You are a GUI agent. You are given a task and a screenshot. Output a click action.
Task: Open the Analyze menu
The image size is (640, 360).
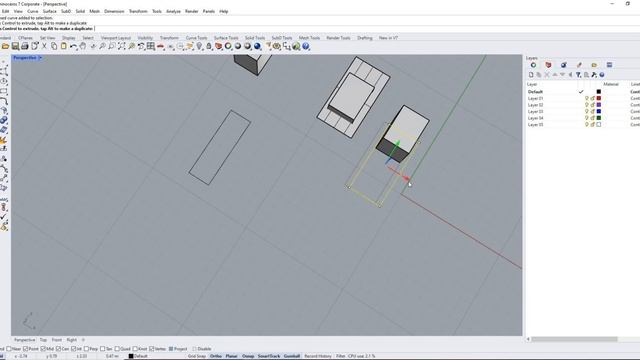pos(173,11)
